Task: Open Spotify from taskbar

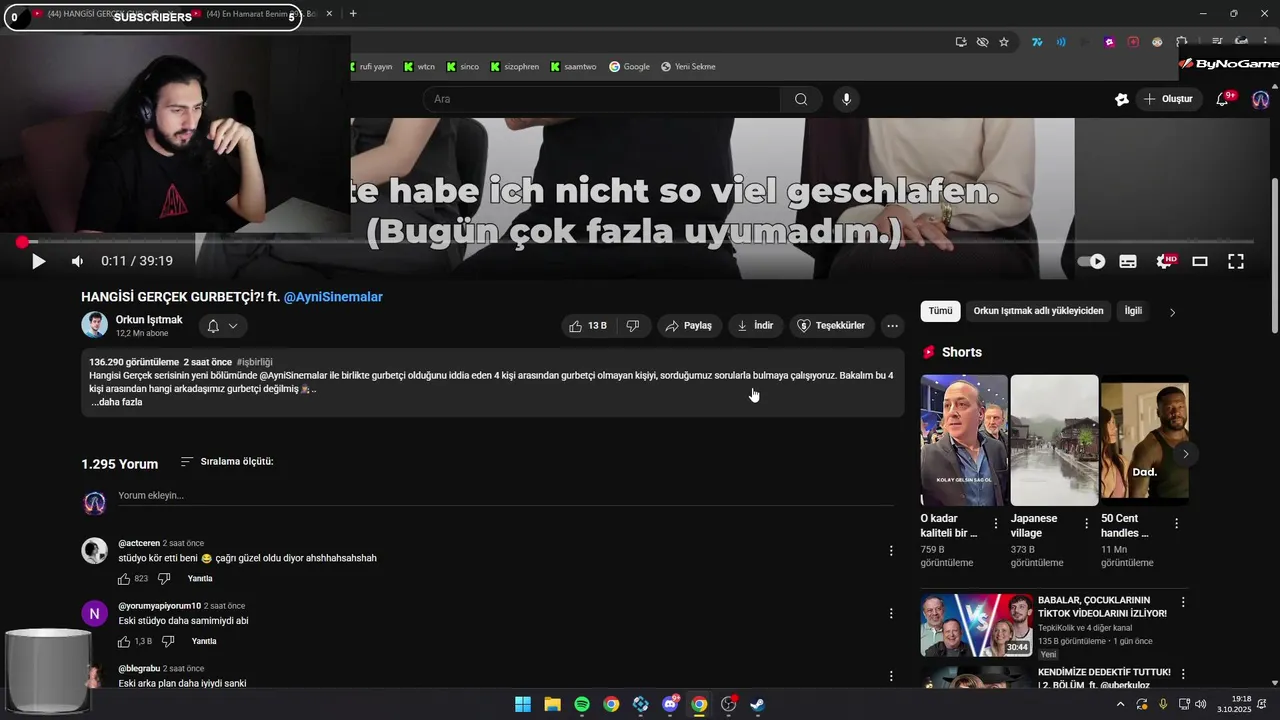Action: pyautogui.click(x=582, y=705)
